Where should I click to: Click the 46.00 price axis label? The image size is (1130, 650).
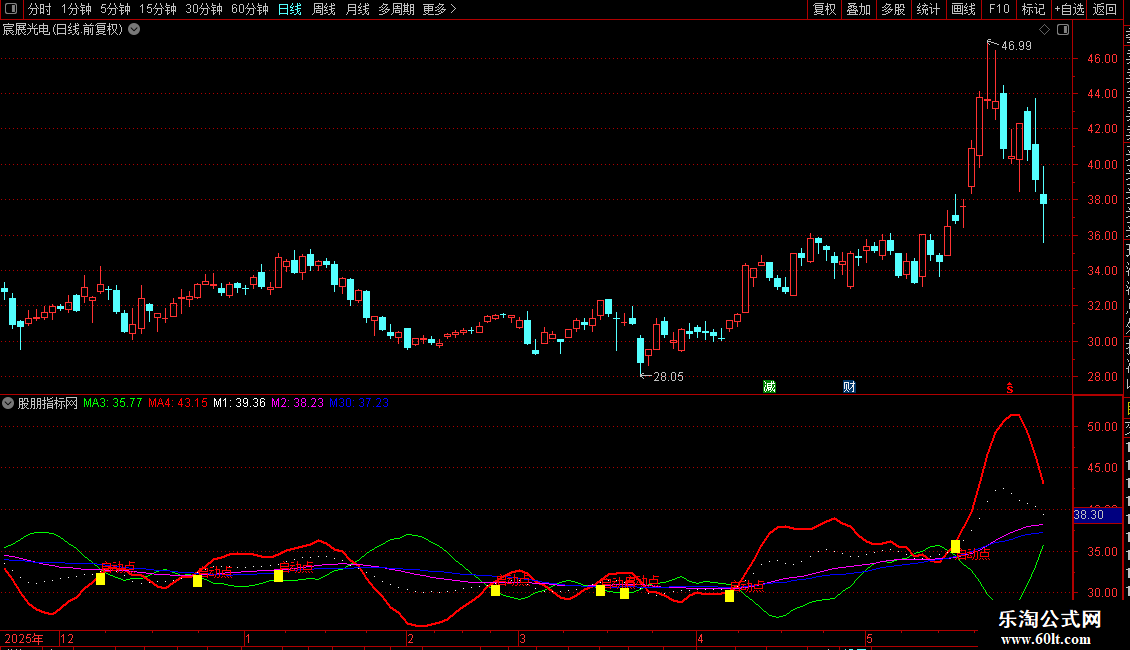[1102, 59]
